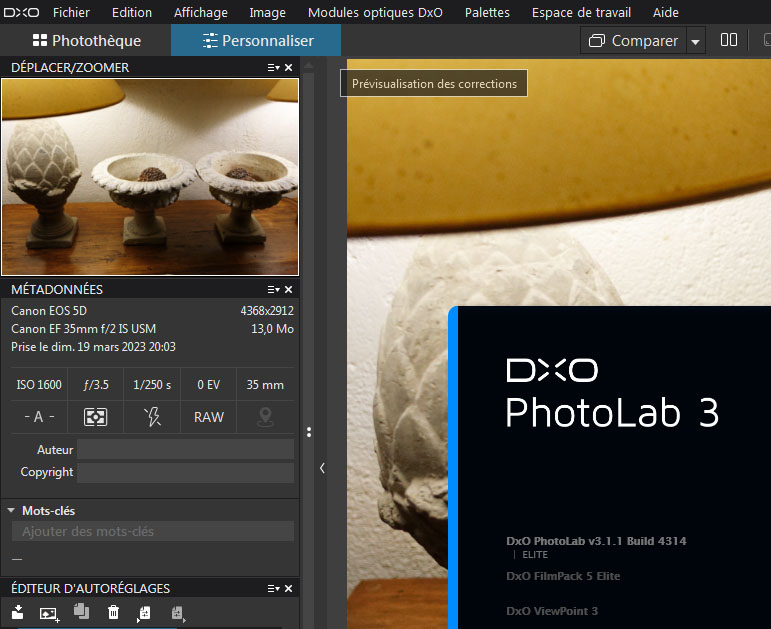Toggle side-by-side split view icon
Screen dimensions: 771x629
[x=729, y=40]
